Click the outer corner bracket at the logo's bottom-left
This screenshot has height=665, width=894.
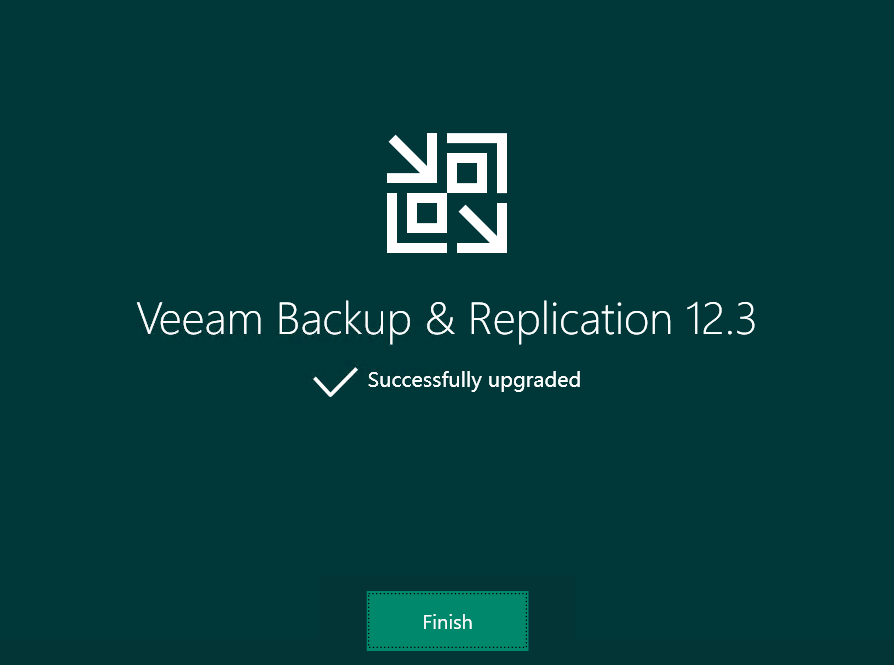point(397,242)
